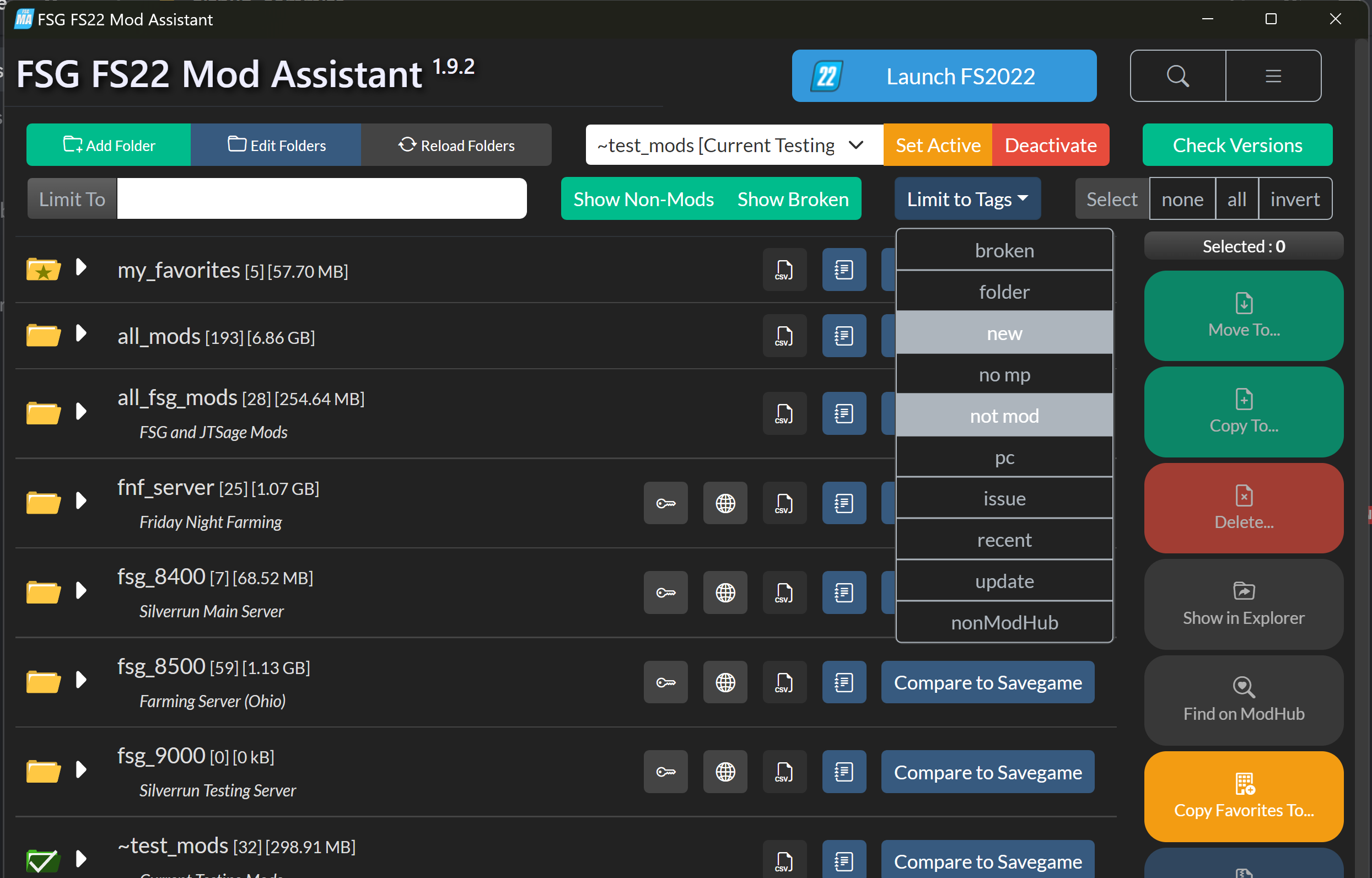Click the magnifying glass search icon
This screenshot has width=1372, height=878.
click(x=1177, y=76)
